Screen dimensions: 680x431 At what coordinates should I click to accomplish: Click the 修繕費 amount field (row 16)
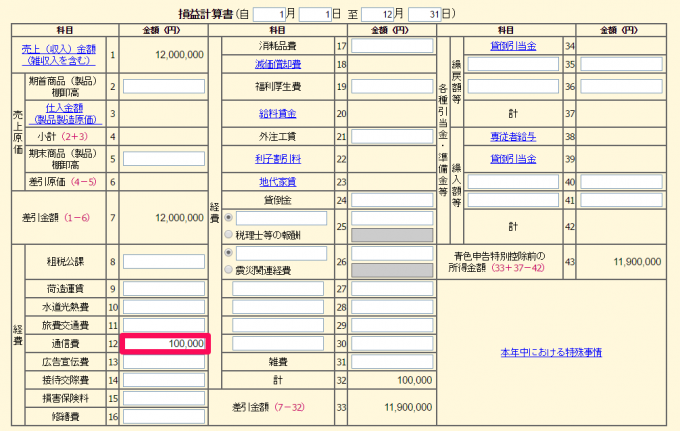(164, 417)
